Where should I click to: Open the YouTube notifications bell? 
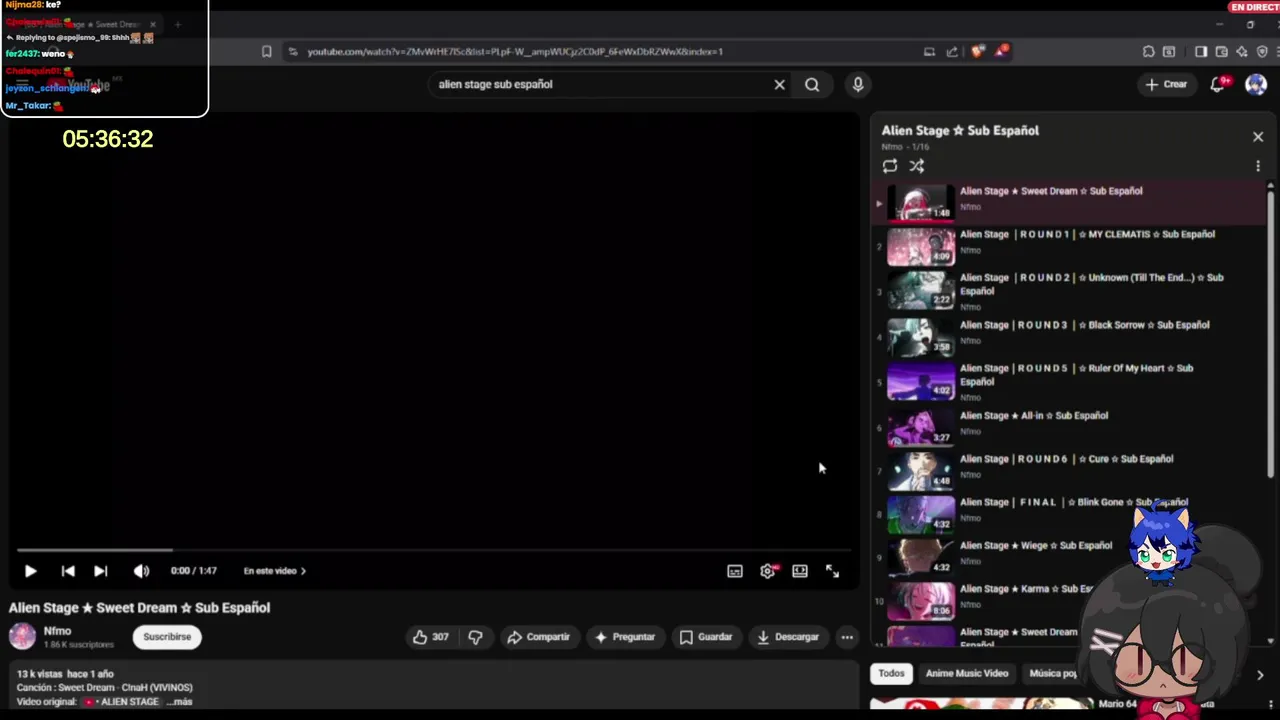coord(1218,85)
